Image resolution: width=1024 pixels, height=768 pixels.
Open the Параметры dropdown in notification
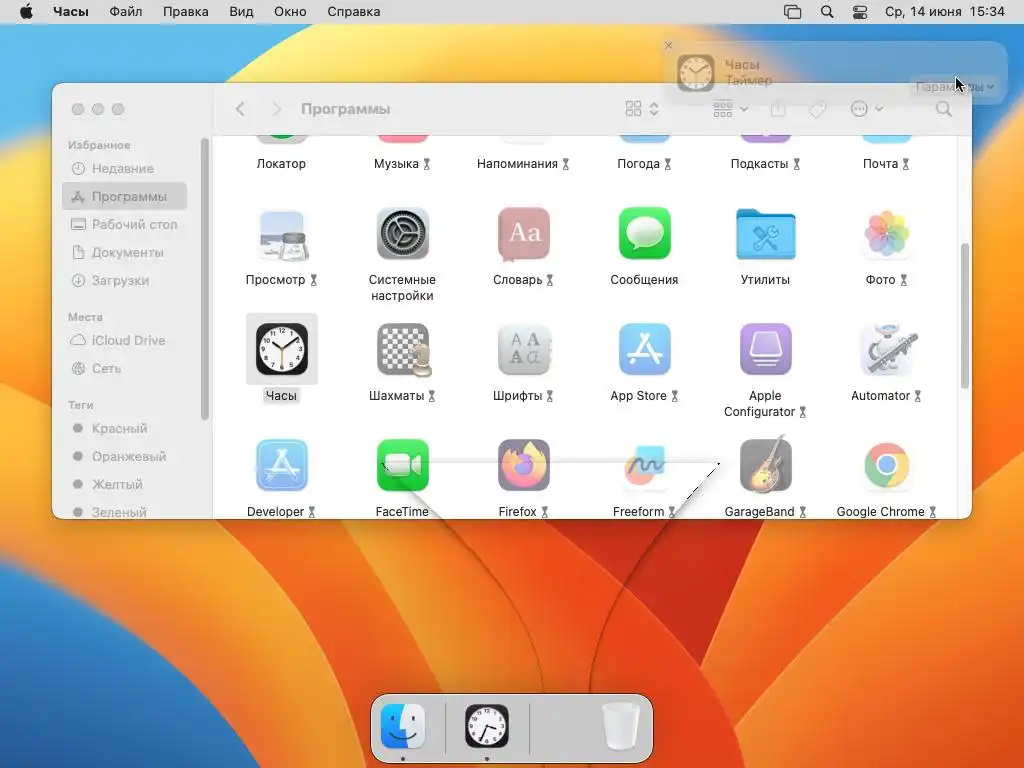point(955,86)
